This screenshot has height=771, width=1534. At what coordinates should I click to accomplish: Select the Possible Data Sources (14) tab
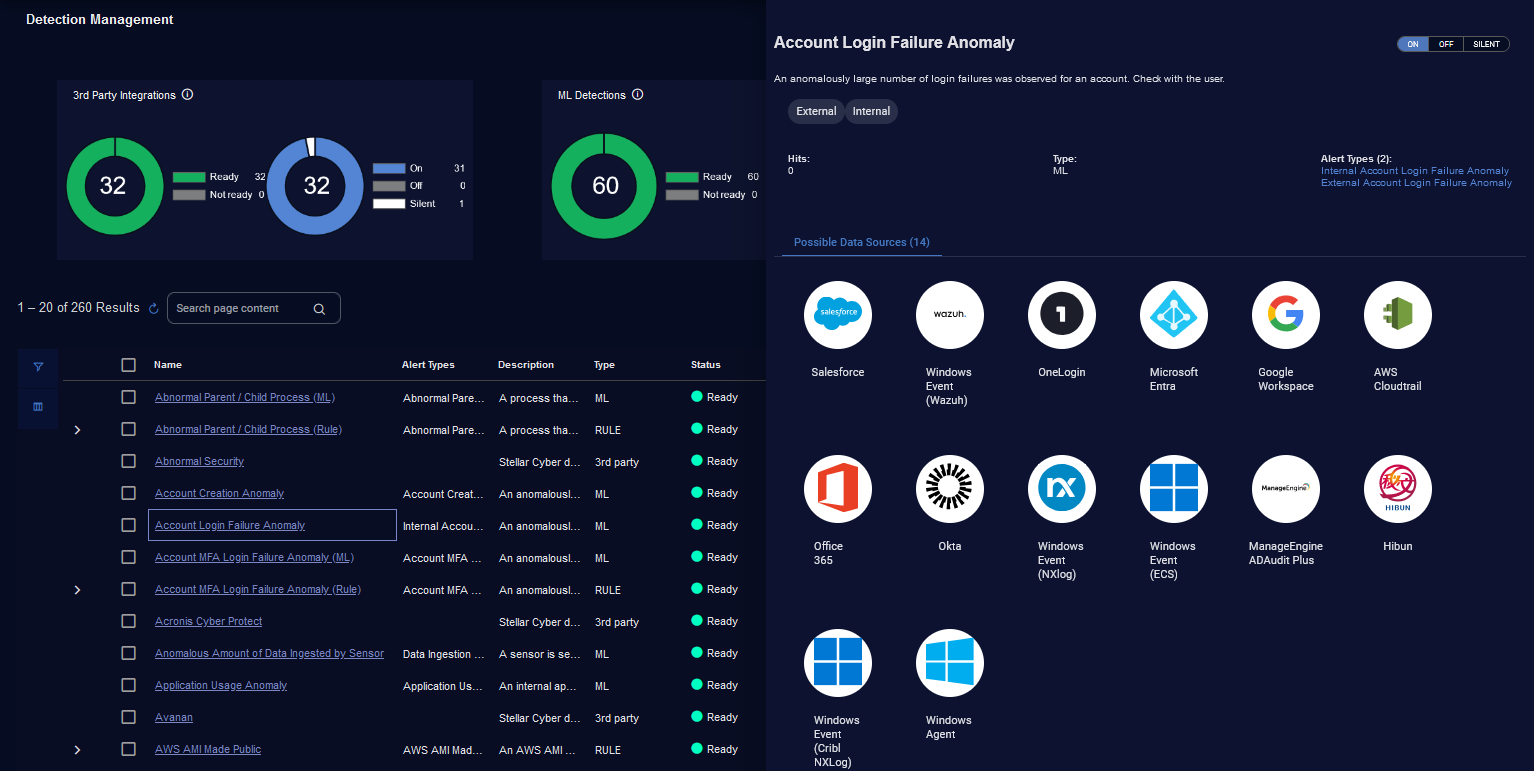861,242
